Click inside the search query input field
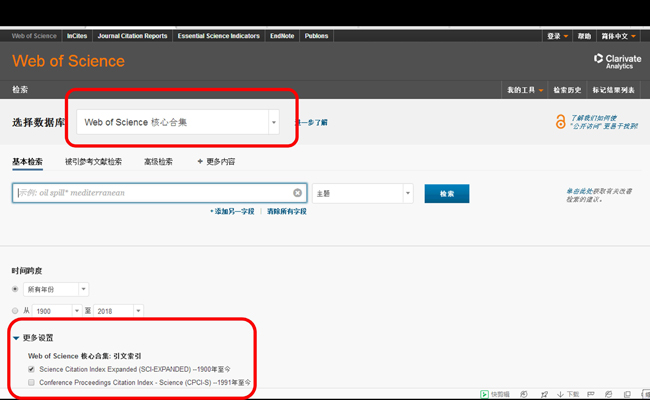650x400 pixels. click(150, 193)
